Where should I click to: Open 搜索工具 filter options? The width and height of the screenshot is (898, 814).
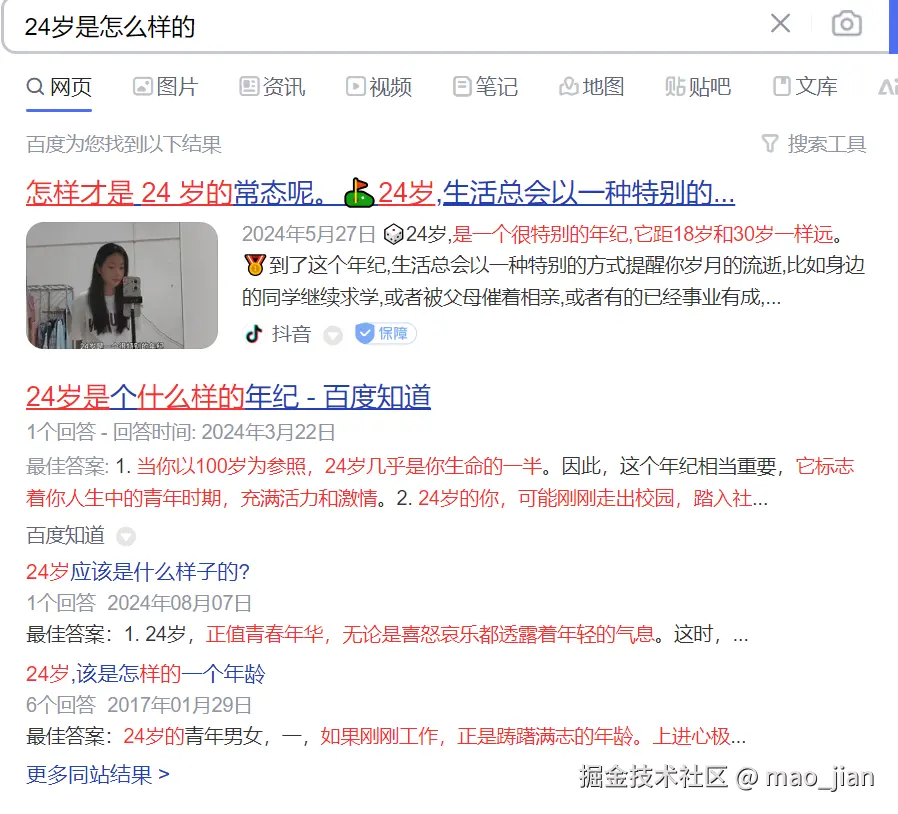click(814, 144)
